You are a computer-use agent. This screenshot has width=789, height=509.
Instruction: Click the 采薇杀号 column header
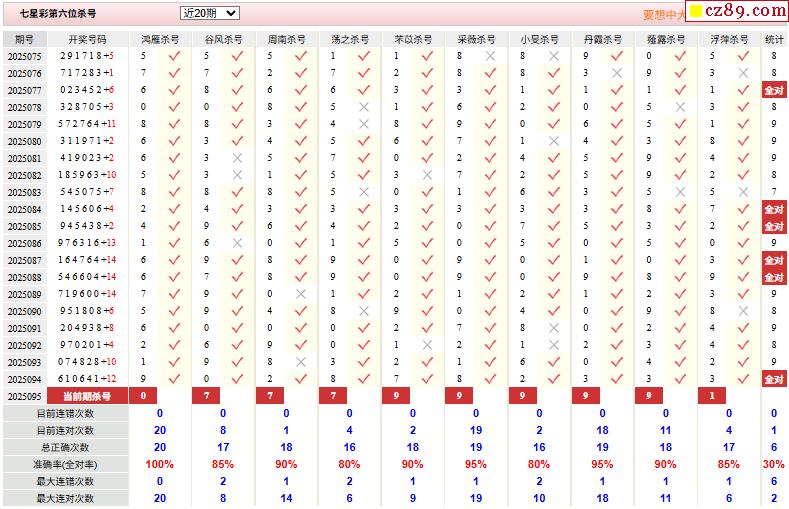pyautogui.click(x=477, y=39)
